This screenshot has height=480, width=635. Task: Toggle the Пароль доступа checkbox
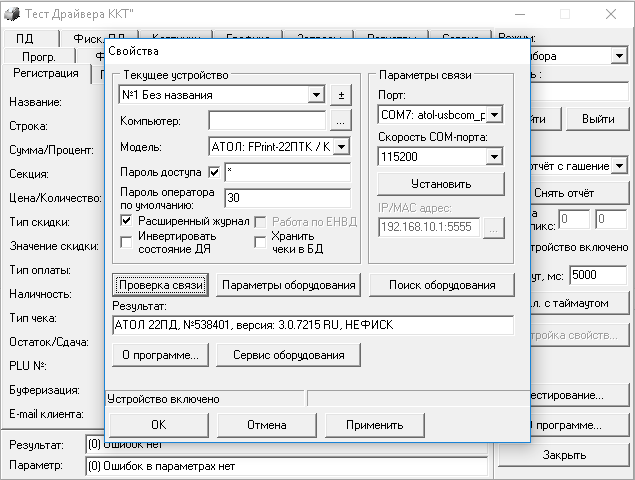215,172
